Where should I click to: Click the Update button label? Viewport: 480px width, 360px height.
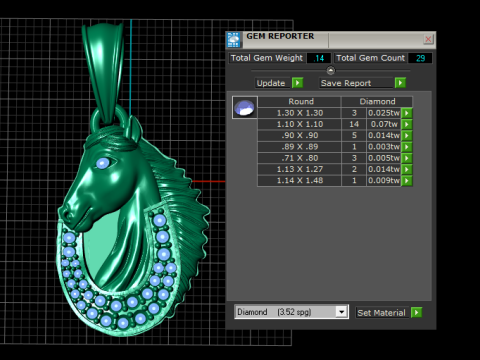[x=271, y=83]
